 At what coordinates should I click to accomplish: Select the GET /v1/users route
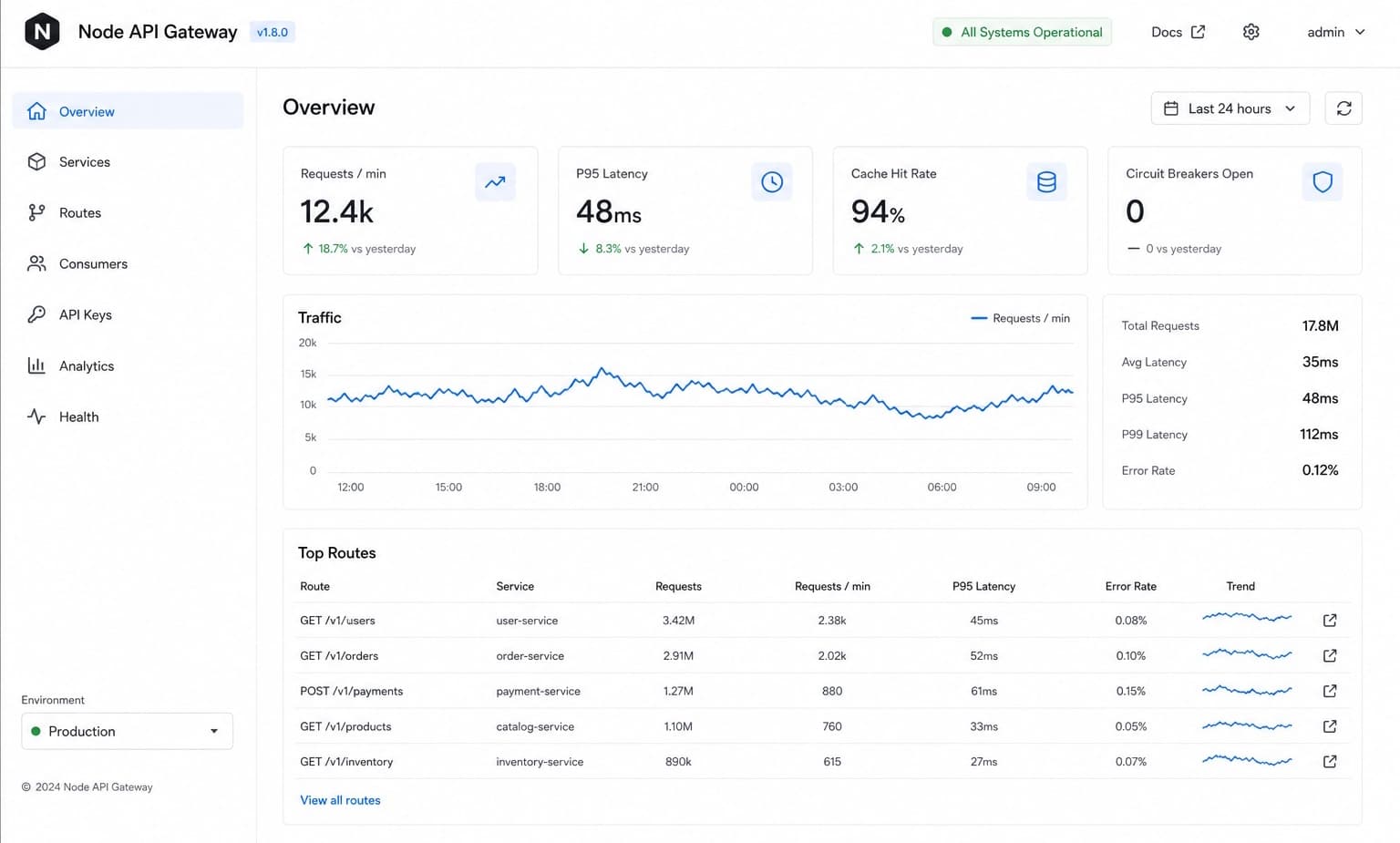point(337,621)
